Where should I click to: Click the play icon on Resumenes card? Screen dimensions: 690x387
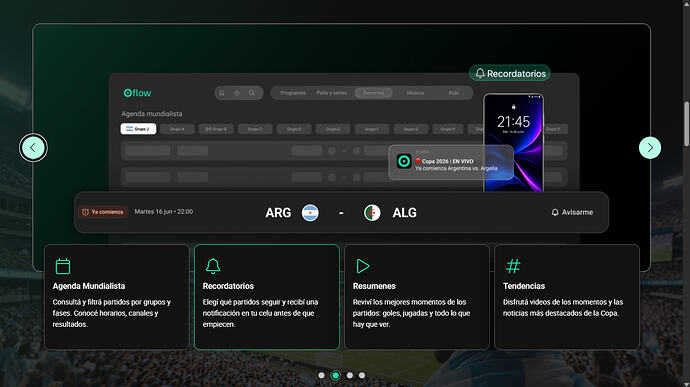pyautogui.click(x=363, y=266)
